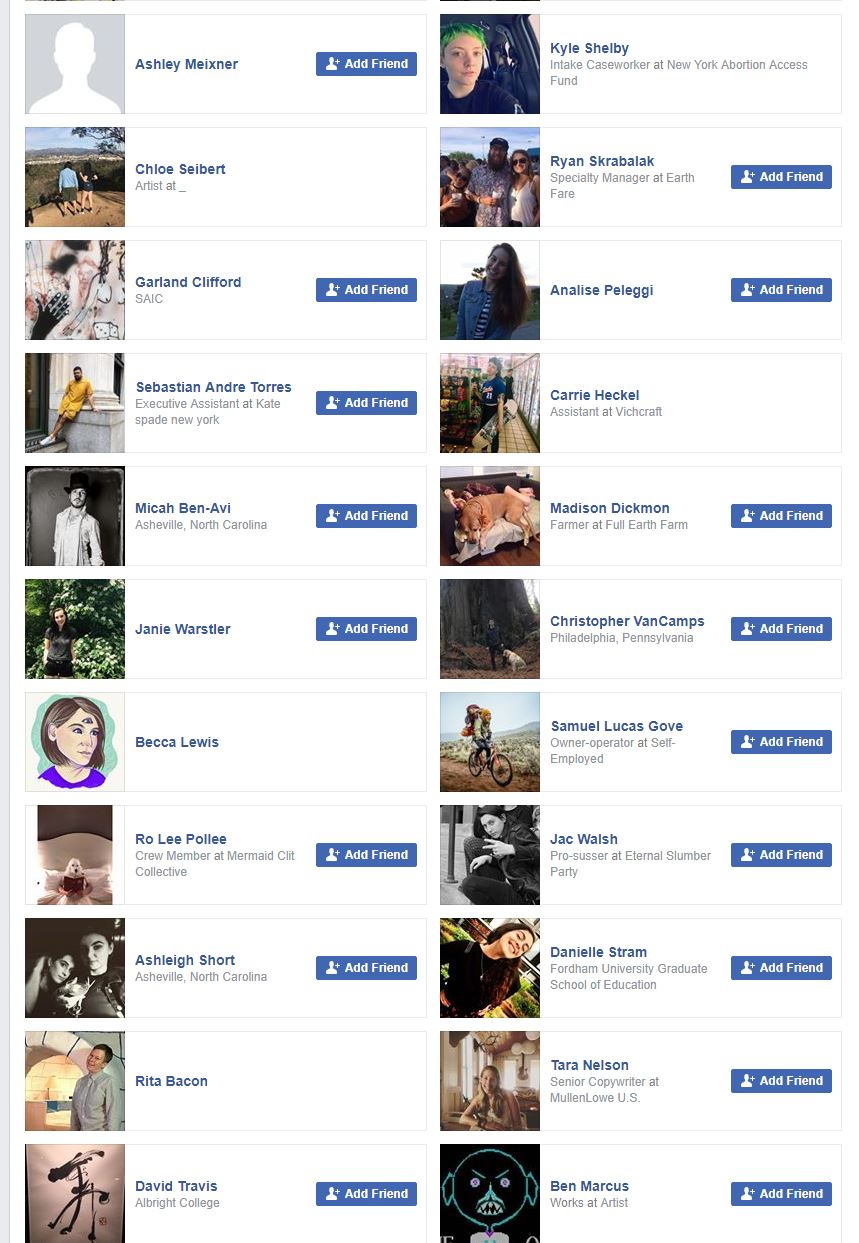The height and width of the screenshot is (1243, 859).
Task: Add Sebastian Andre Torres as friend
Action: click(x=366, y=403)
